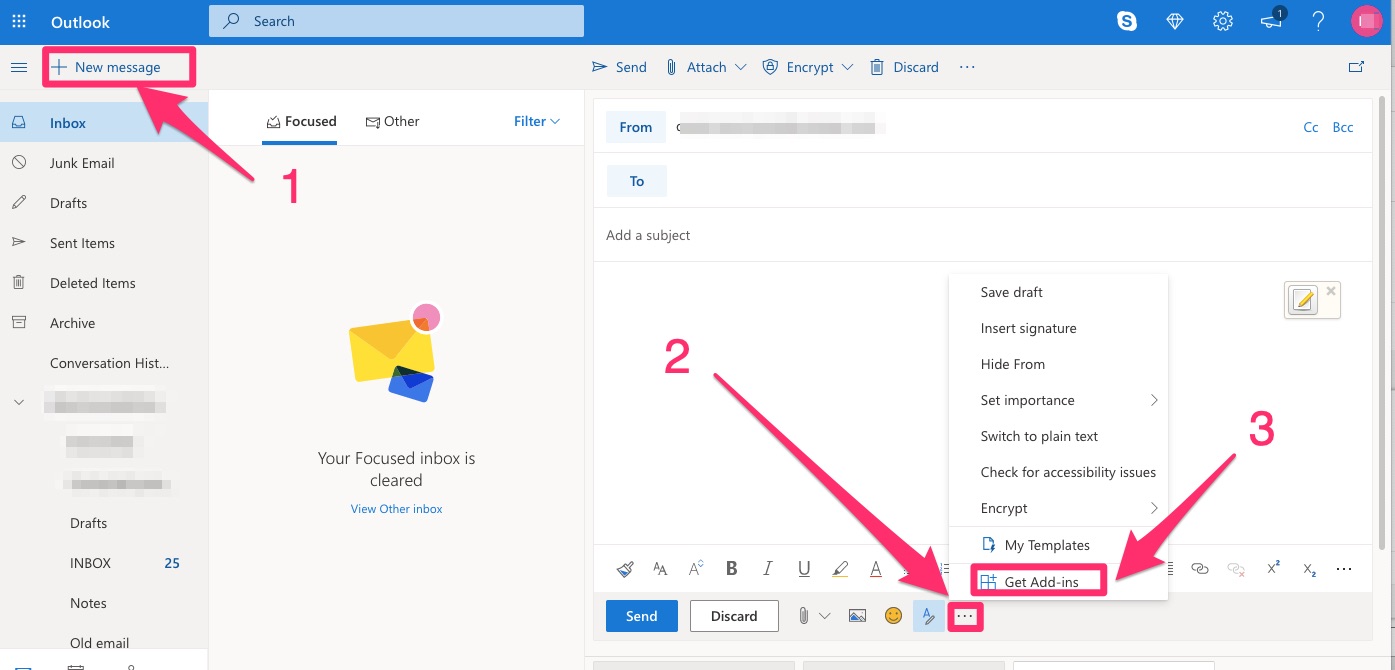Viewport: 1395px width, 670px height.
Task: Open the Settings gear icon
Action: coord(1222,21)
